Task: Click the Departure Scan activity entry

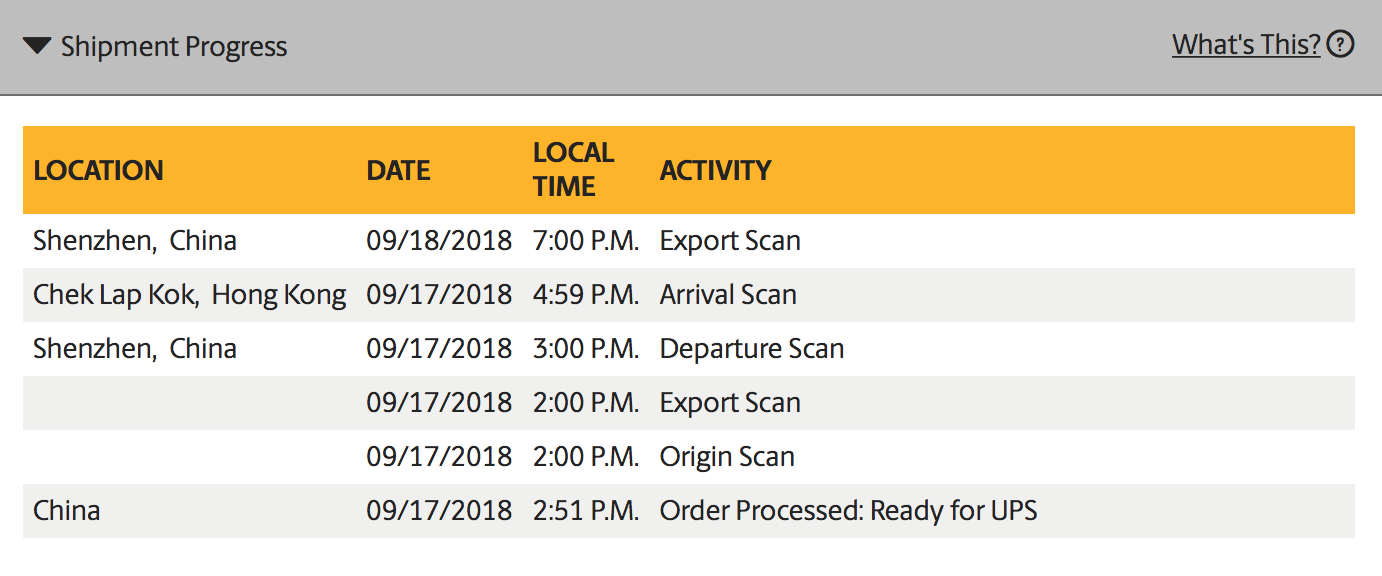Action: [x=752, y=349]
